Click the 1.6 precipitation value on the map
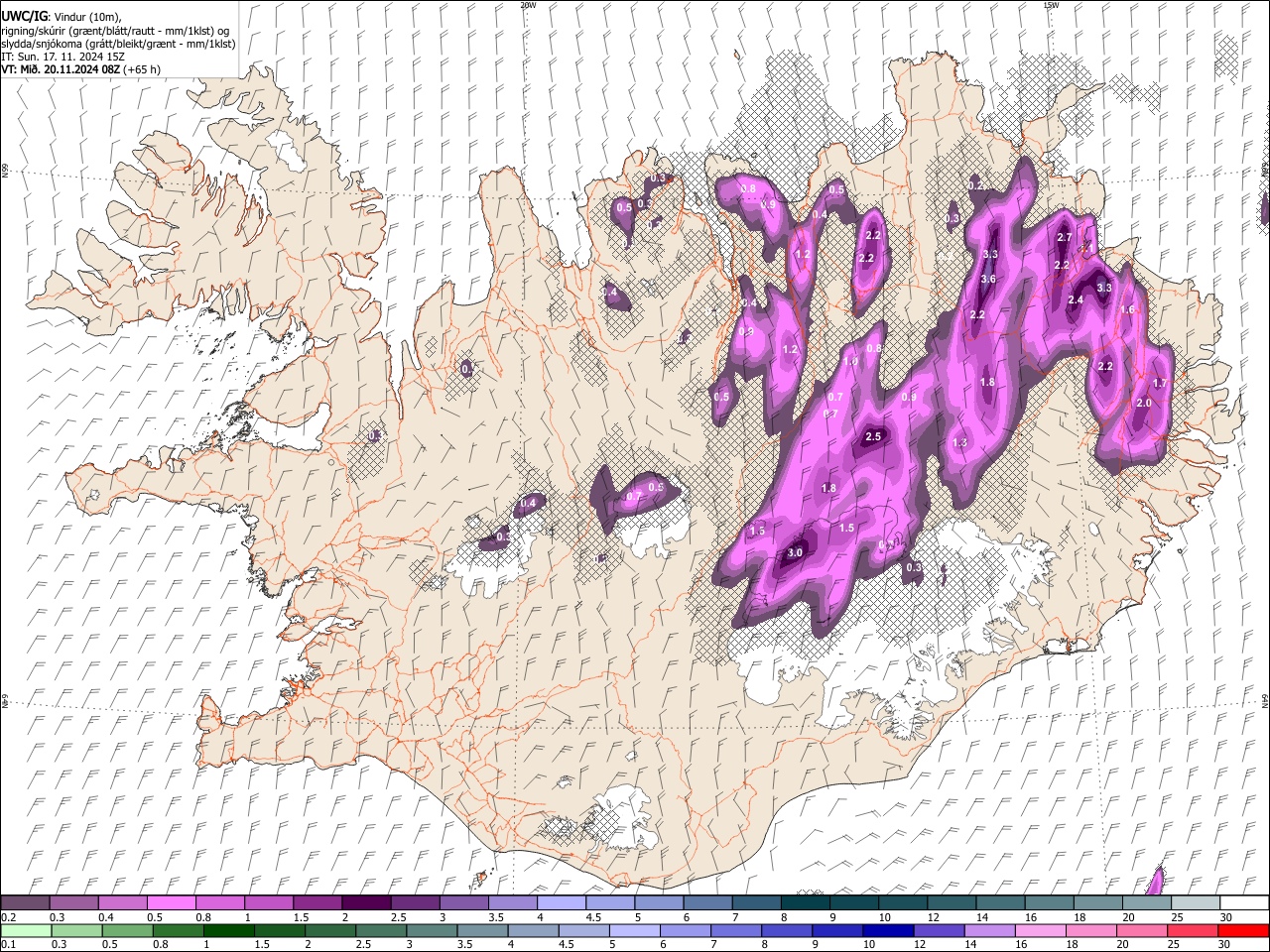1270x952 pixels. coord(1127,309)
